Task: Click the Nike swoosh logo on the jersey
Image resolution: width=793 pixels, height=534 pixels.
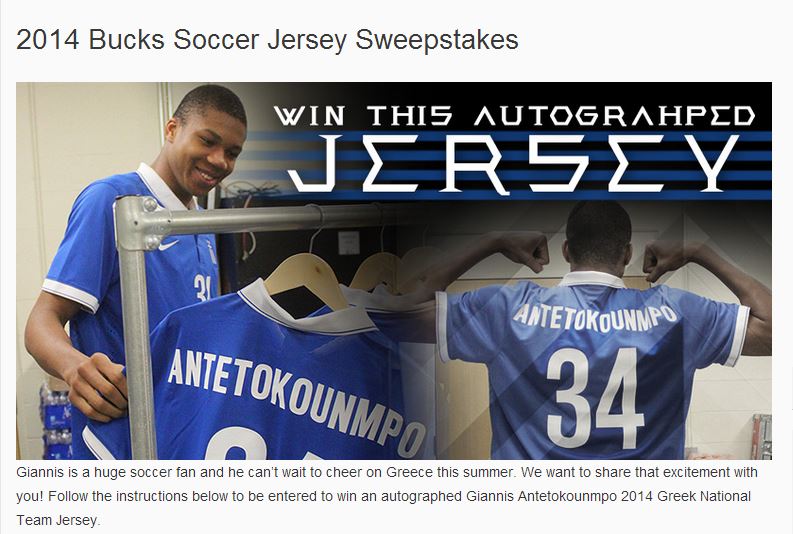Action: coord(168,245)
